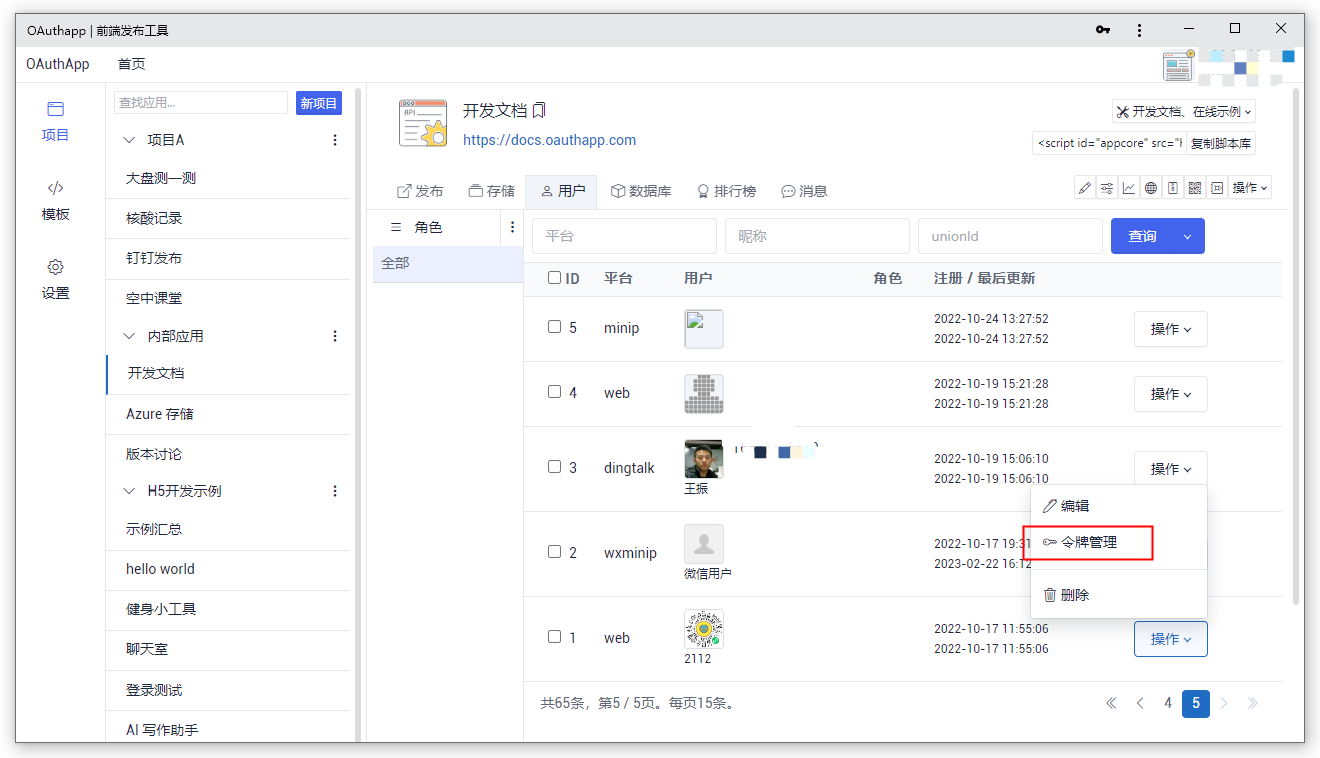Viewport: 1320px width, 758px height.
Task: Click the hamburger icon beside 角色
Action: click(395, 227)
